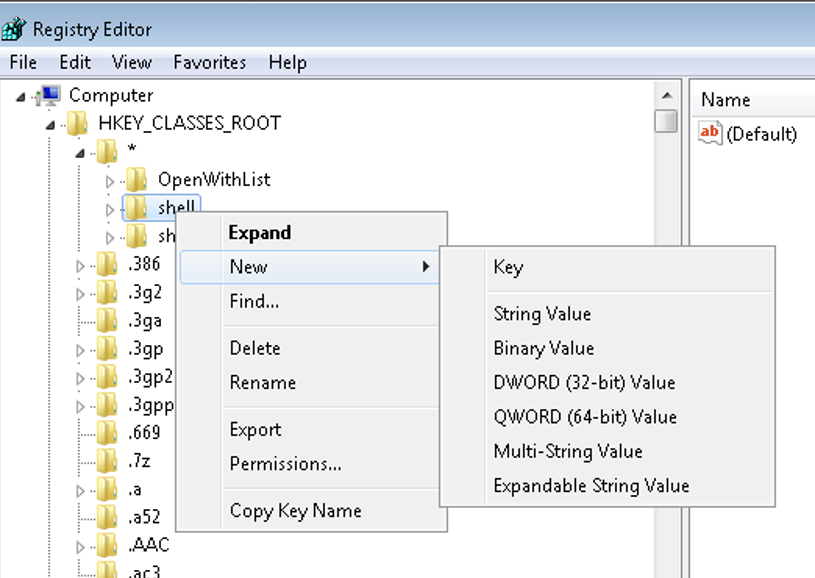The width and height of the screenshot is (815, 578).
Task: Select the (Default) value entry
Action: click(761, 134)
